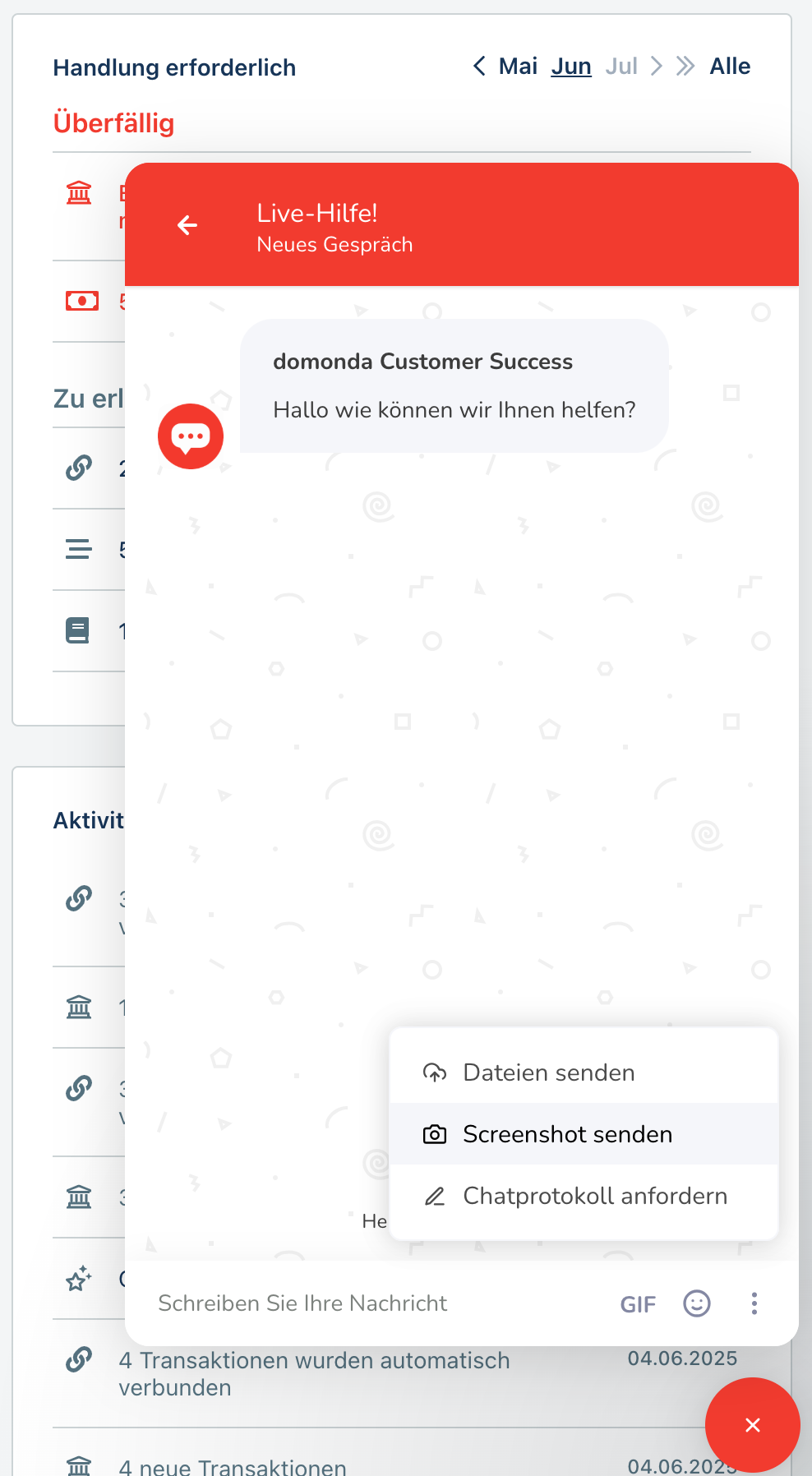This screenshot has height=1476, width=812.
Task: Choose Screenshot senden option
Action: (567, 1134)
